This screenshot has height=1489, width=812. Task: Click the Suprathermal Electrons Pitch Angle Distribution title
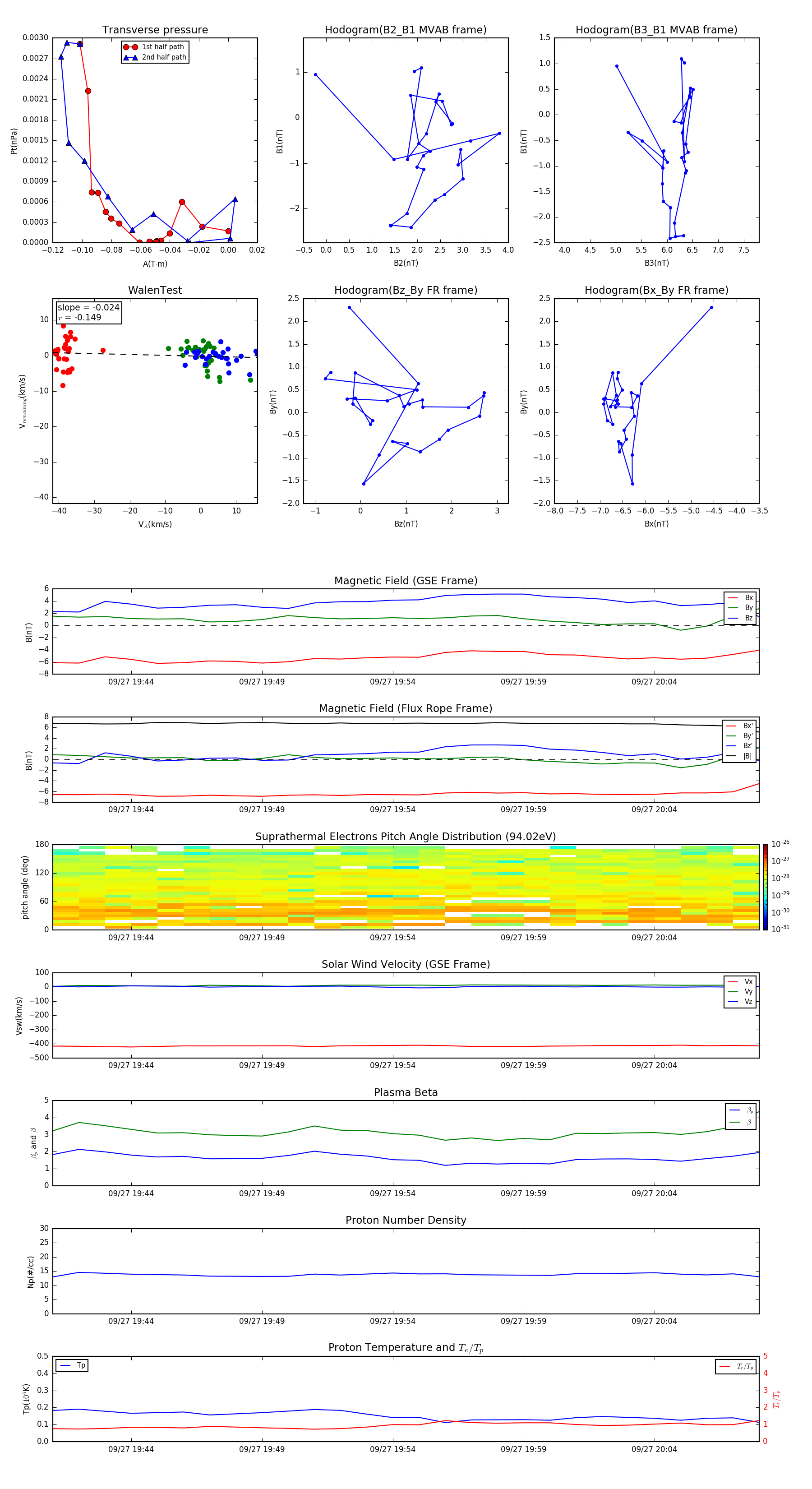(406, 837)
